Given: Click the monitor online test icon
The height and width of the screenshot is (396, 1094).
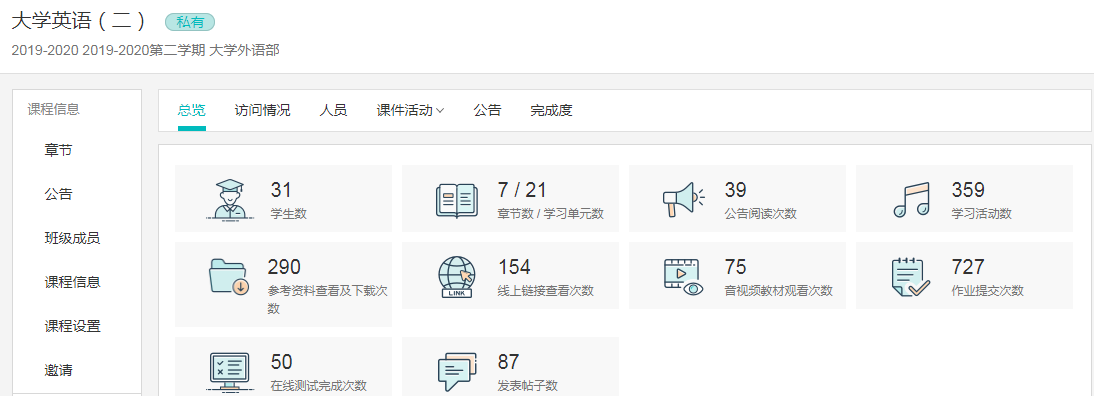Looking at the screenshot, I should click(230, 372).
